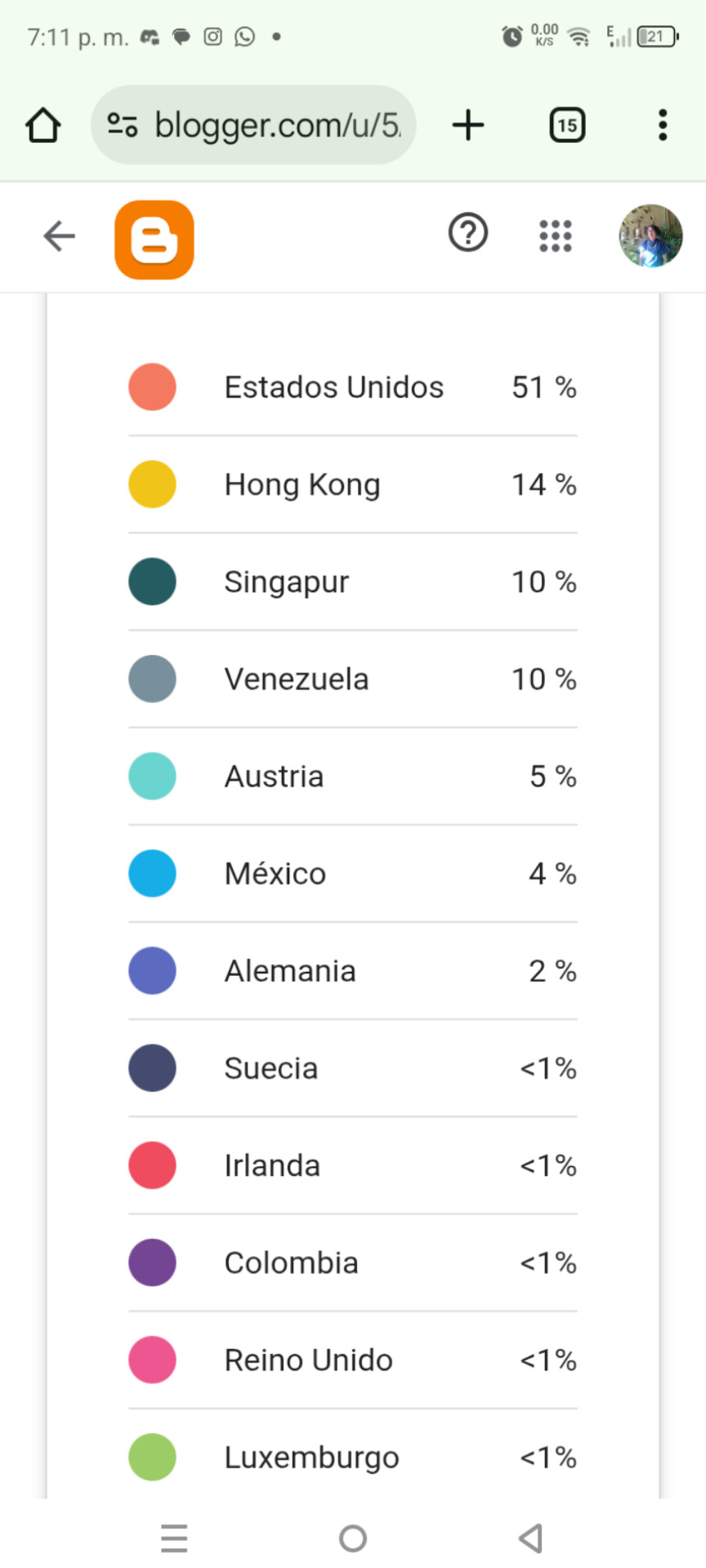Open the tab switcher showing 15 tabs

(567, 125)
